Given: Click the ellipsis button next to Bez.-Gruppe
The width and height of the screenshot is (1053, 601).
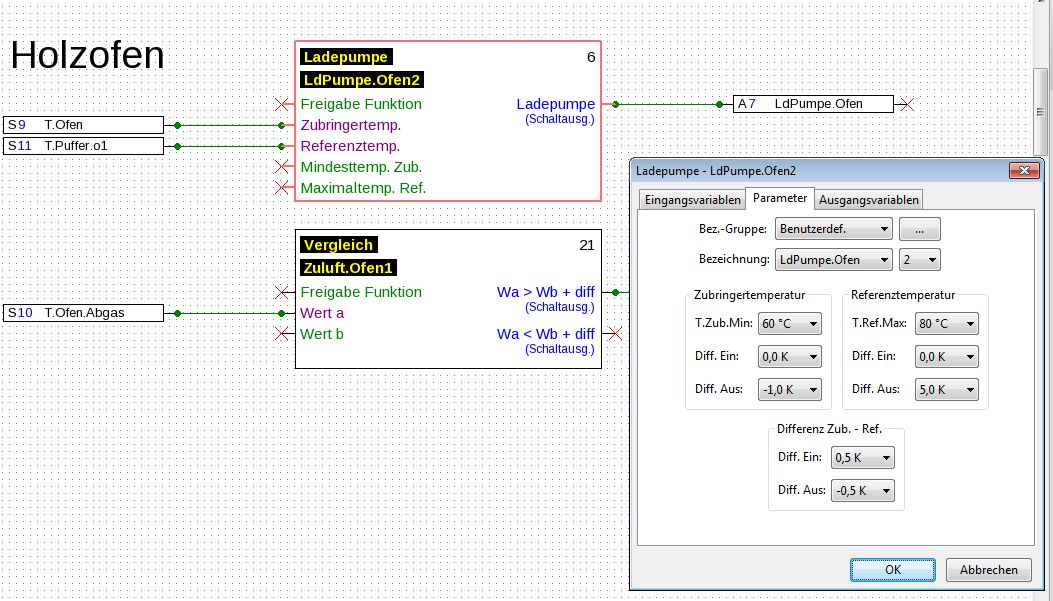Looking at the screenshot, I should pos(919,229).
